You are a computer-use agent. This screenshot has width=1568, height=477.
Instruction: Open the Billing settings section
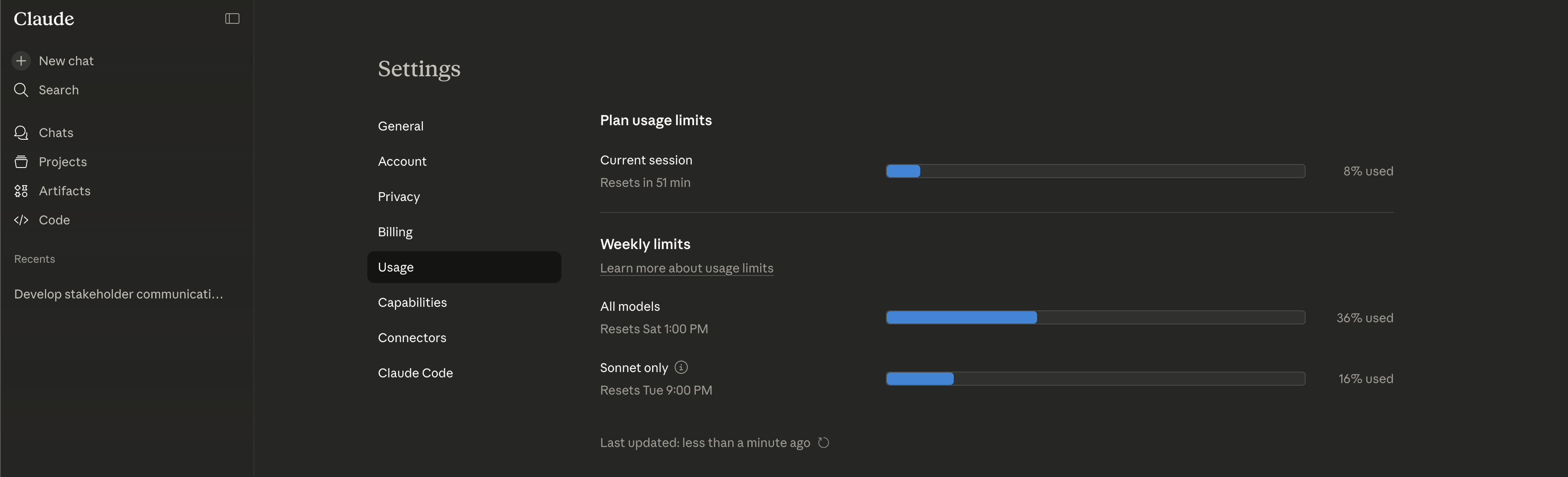point(395,232)
